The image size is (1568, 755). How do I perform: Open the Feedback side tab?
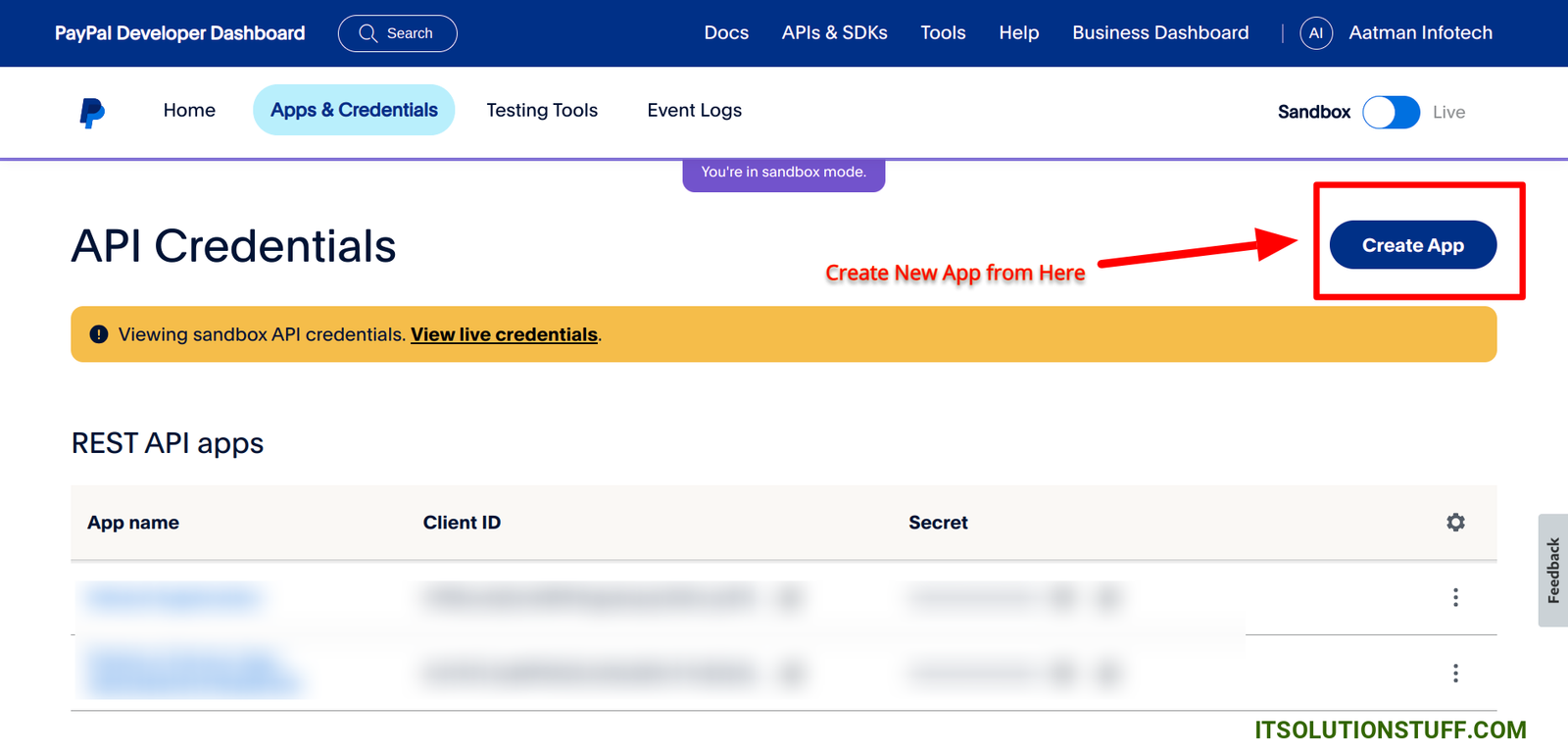click(x=1552, y=571)
